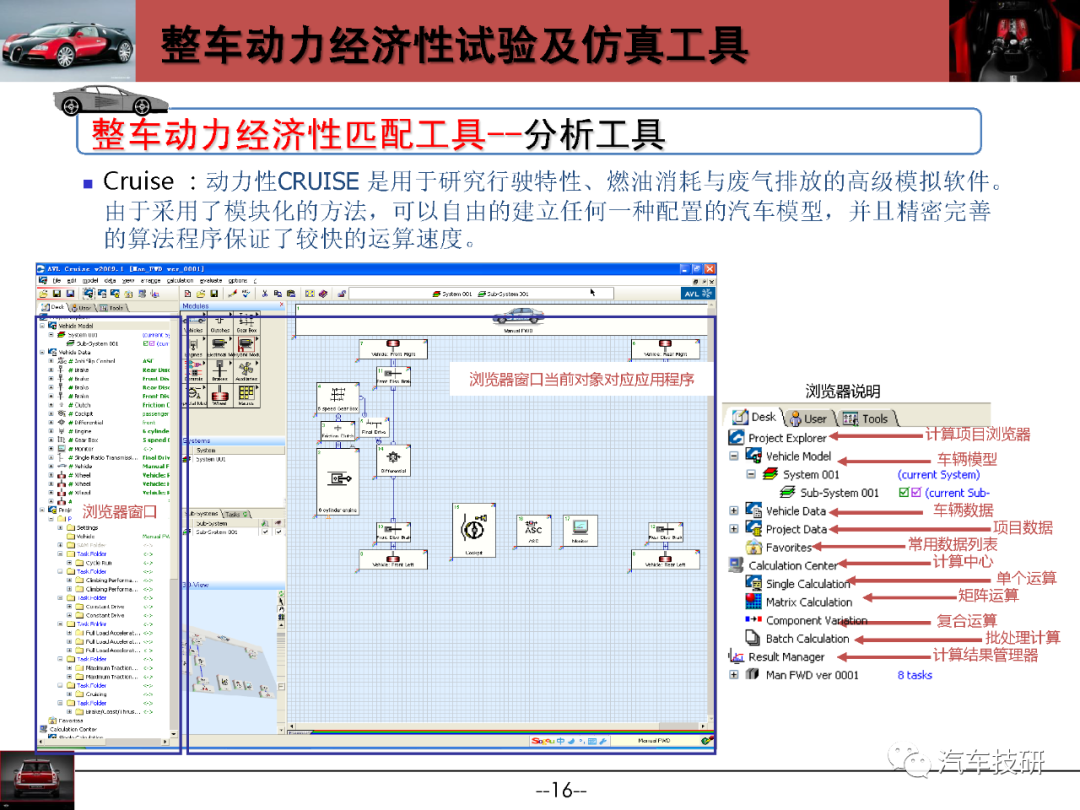Click the project tree vertical scrollbar
Screen dimensions: 1080x810
pos(173,527)
